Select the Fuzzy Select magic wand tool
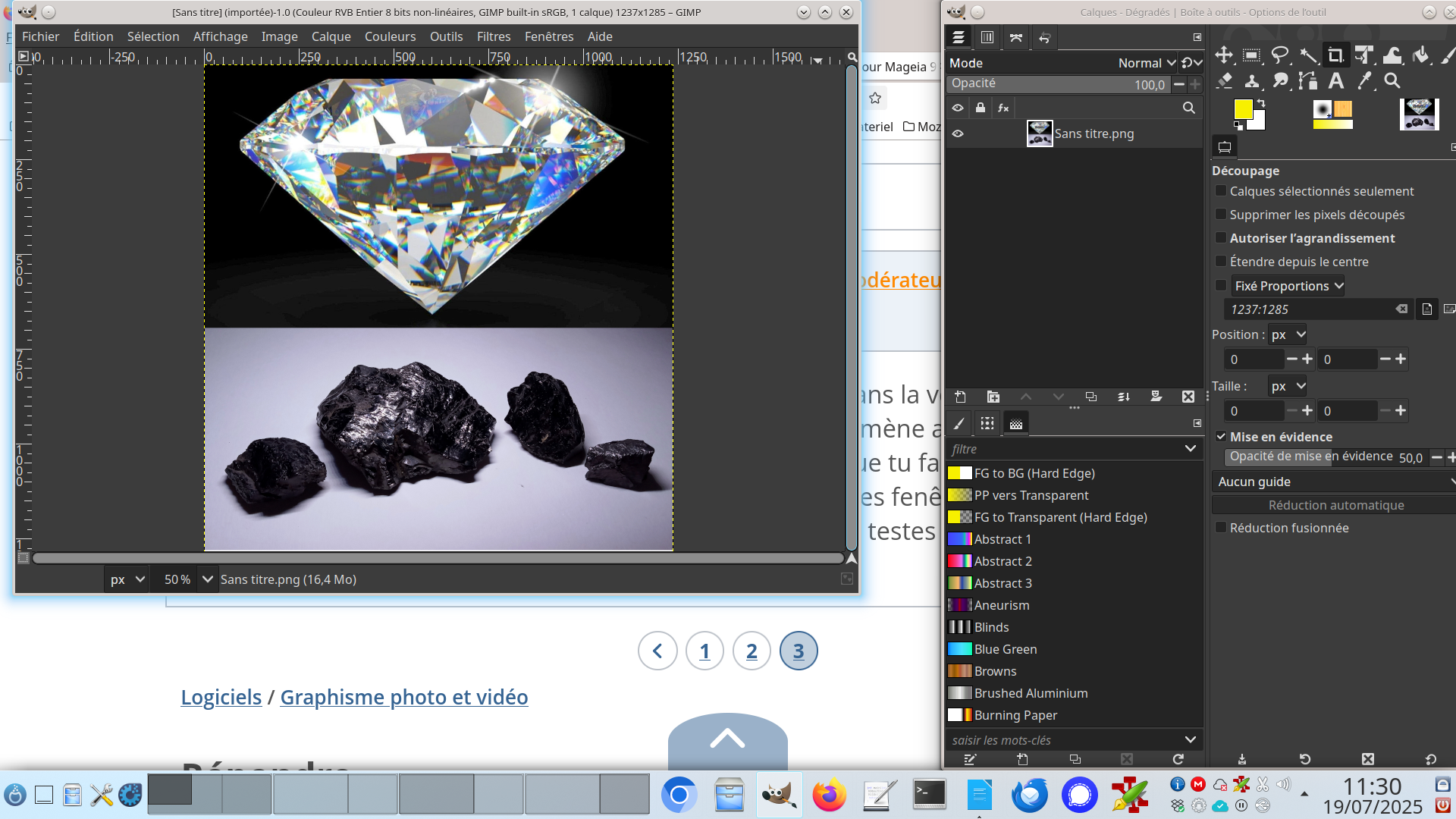Image resolution: width=1456 pixels, height=819 pixels. pyautogui.click(x=1307, y=55)
